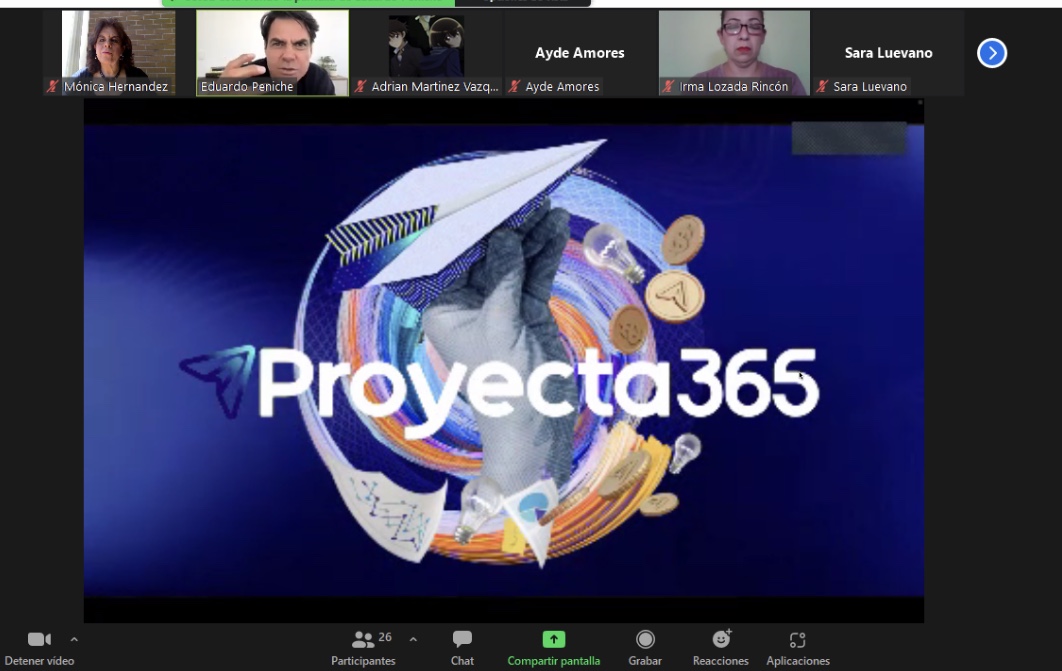Click the Compartir pantalla label
The width and height of the screenshot is (1062, 671).
click(x=553, y=661)
